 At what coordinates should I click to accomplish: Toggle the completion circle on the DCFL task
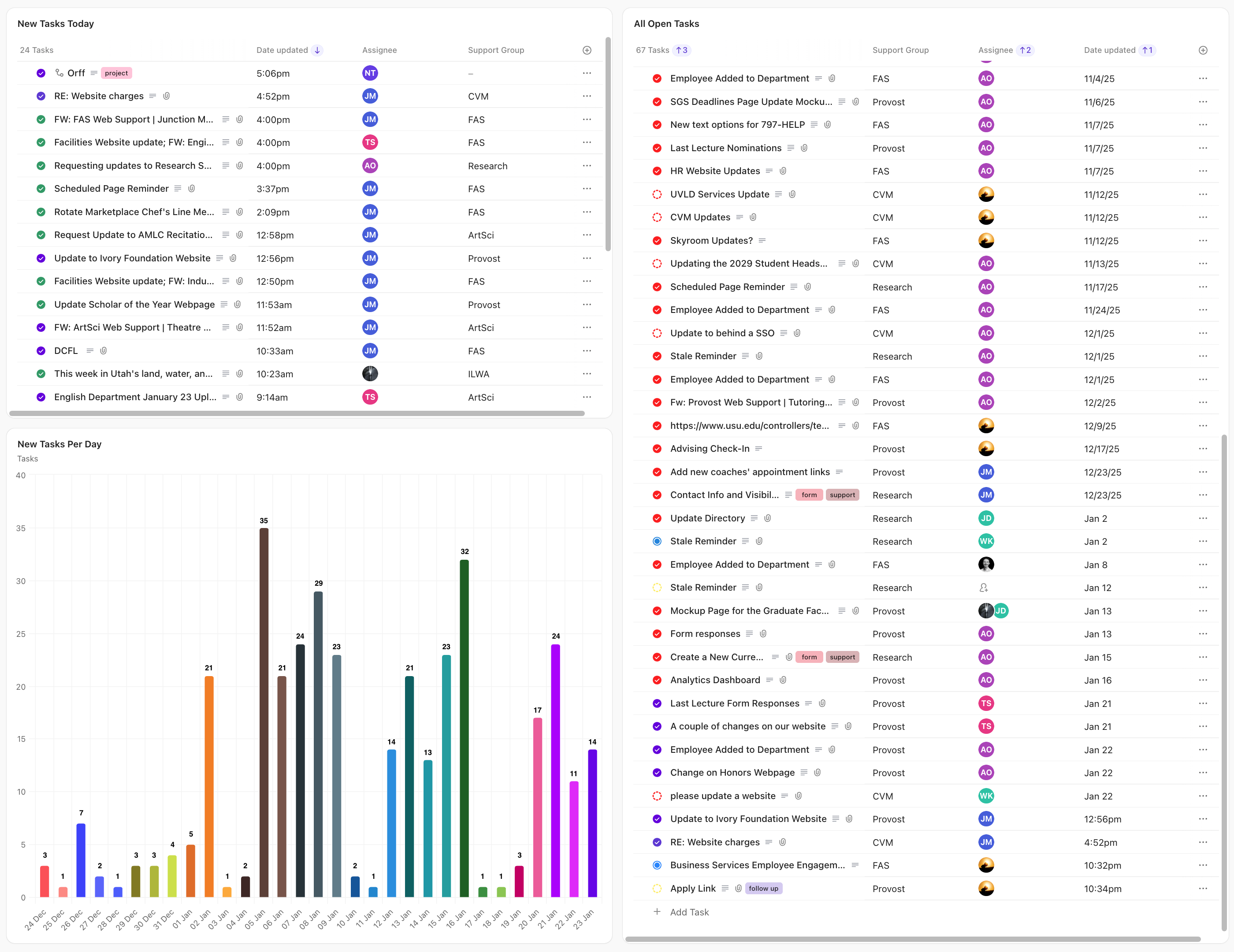tap(41, 350)
